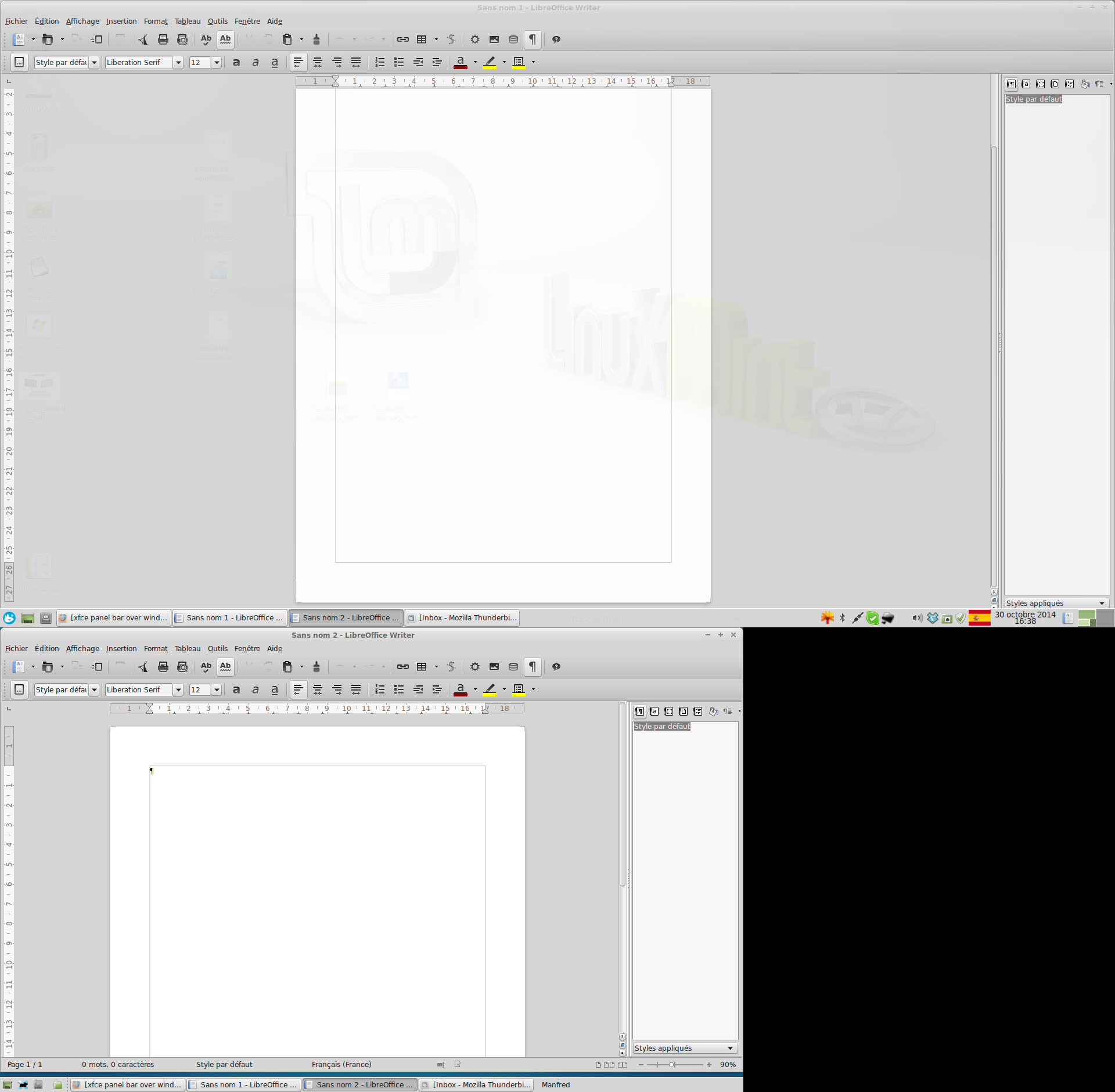
Task: Toggle bold in Sans nom 2 formatting bar
Action: (x=236, y=689)
